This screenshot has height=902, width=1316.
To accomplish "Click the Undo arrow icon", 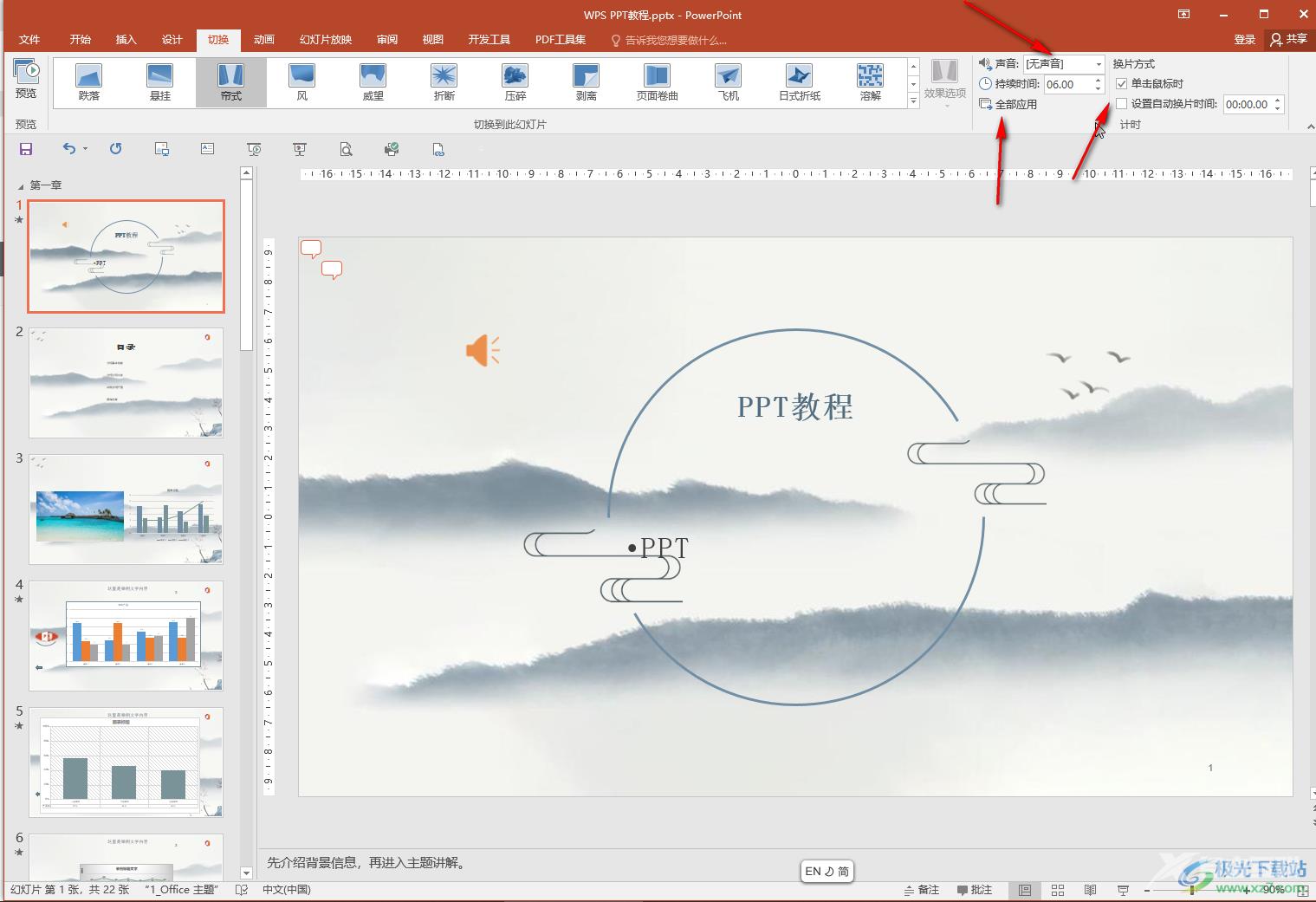I will click(x=69, y=149).
